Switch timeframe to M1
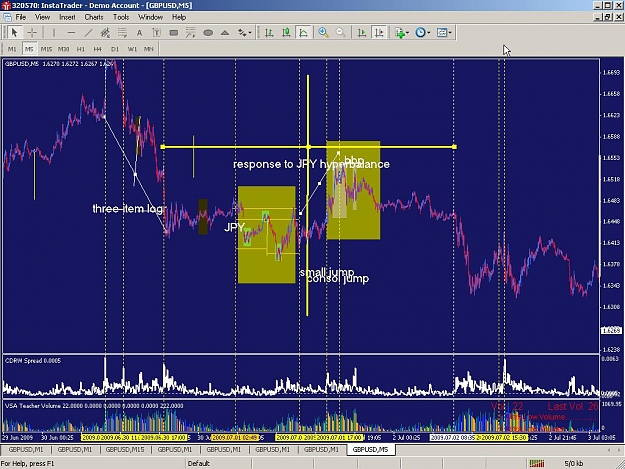625x469 pixels. (12, 49)
